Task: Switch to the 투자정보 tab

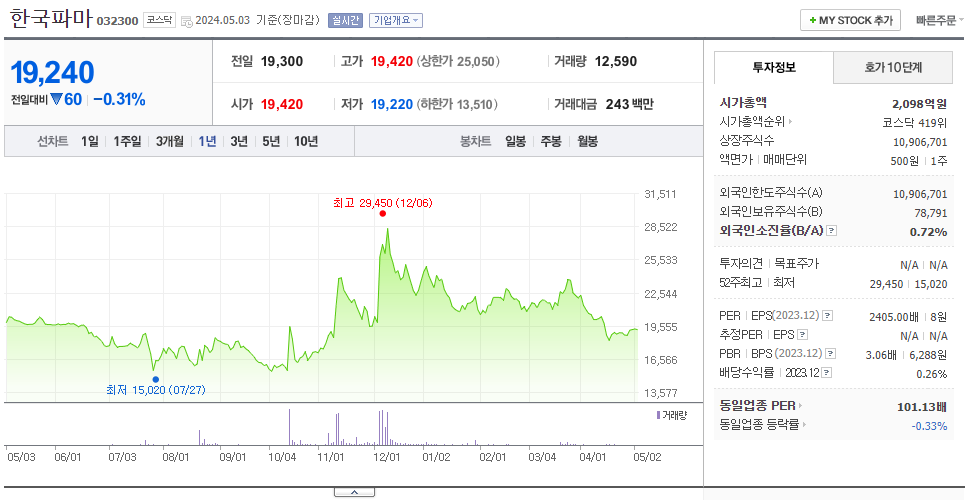Action: [774, 68]
